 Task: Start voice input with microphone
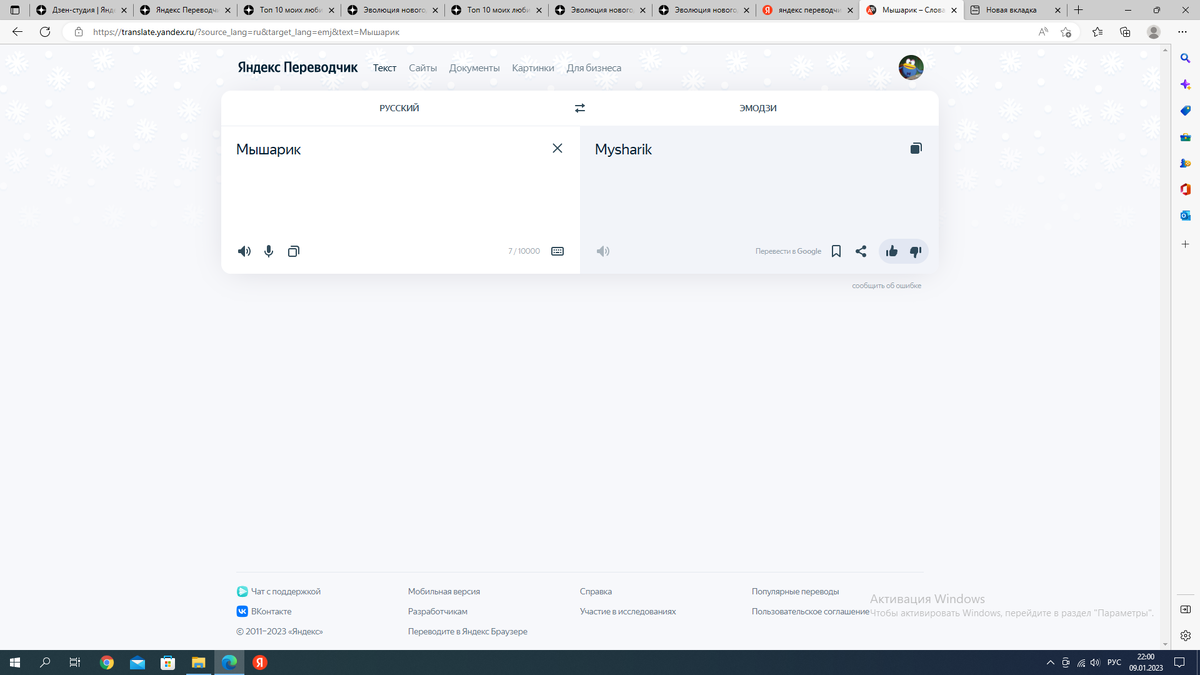click(269, 251)
